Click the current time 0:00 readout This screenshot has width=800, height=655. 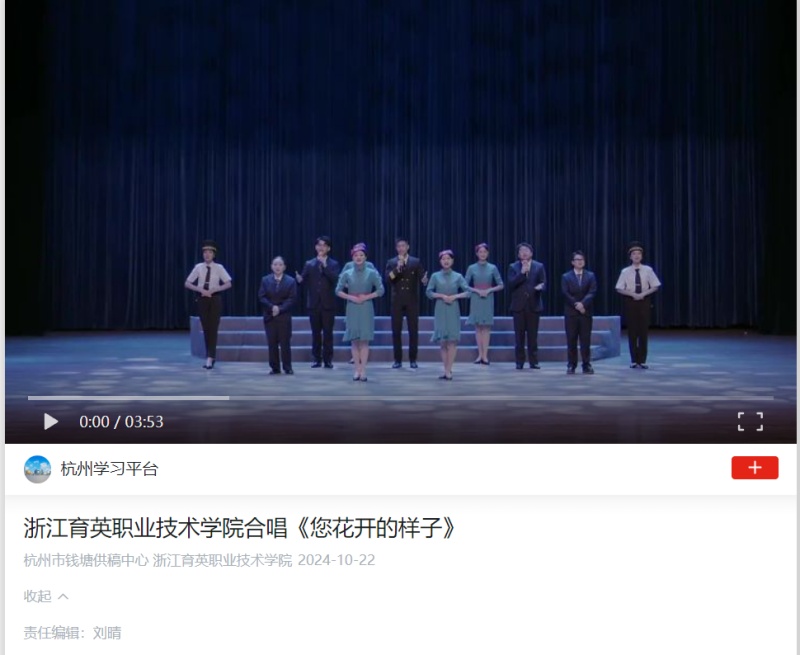[x=94, y=422]
